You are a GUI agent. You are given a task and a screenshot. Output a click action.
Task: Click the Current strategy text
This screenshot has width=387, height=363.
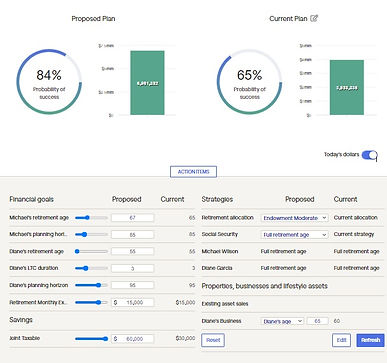tap(354, 234)
